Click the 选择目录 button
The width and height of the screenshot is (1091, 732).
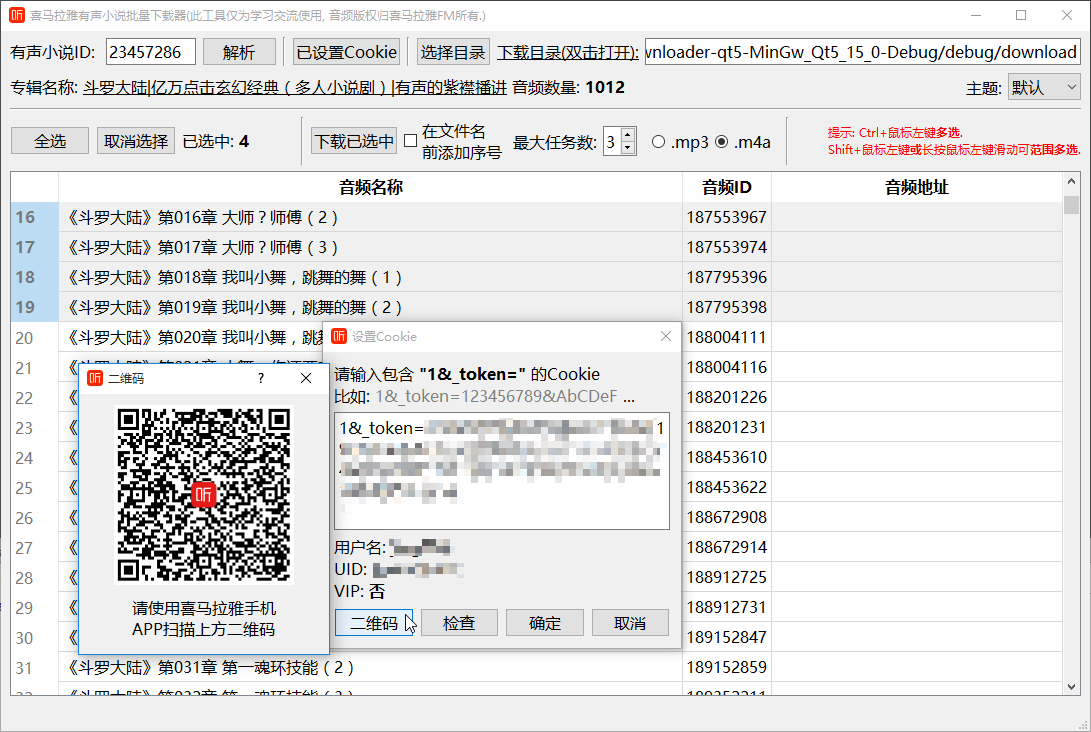(x=453, y=52)
